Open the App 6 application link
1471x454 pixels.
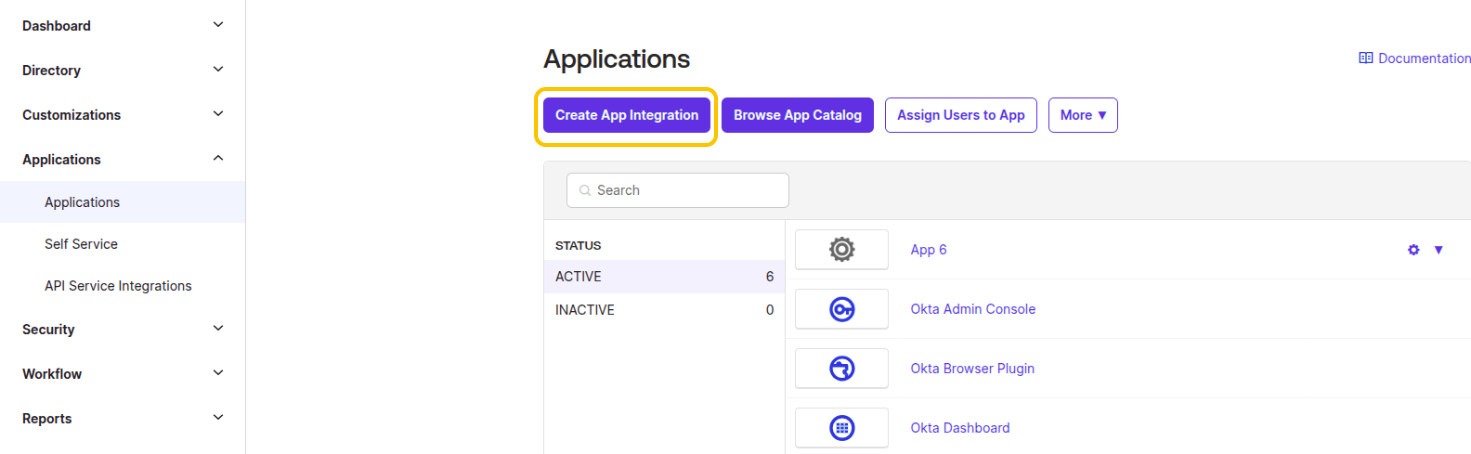pos(928,250)
